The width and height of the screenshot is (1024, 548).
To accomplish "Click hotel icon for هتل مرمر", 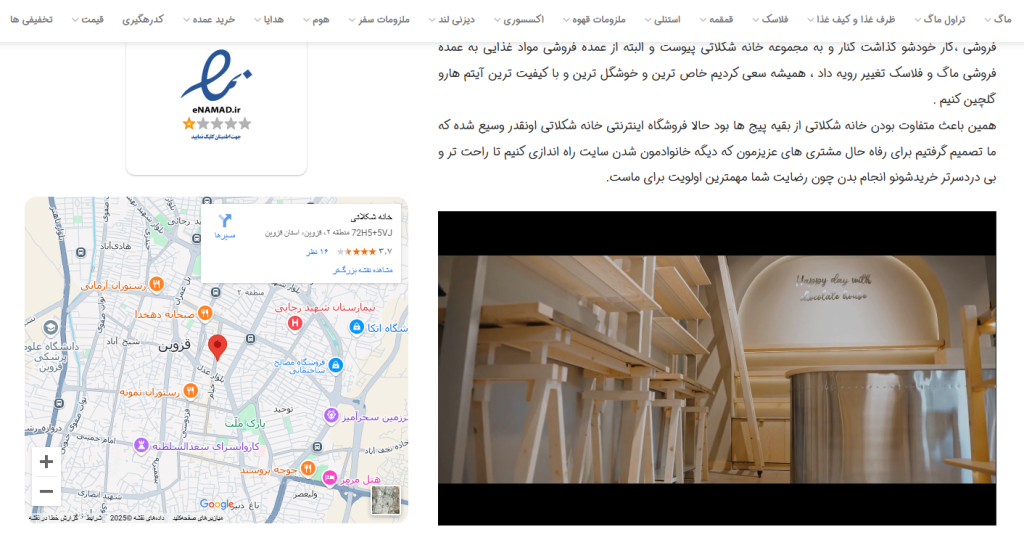I will pos(330,479).
